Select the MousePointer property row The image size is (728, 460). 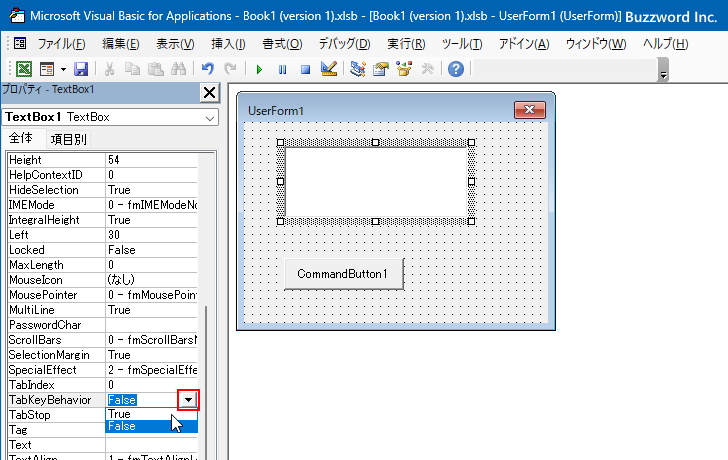103,295
